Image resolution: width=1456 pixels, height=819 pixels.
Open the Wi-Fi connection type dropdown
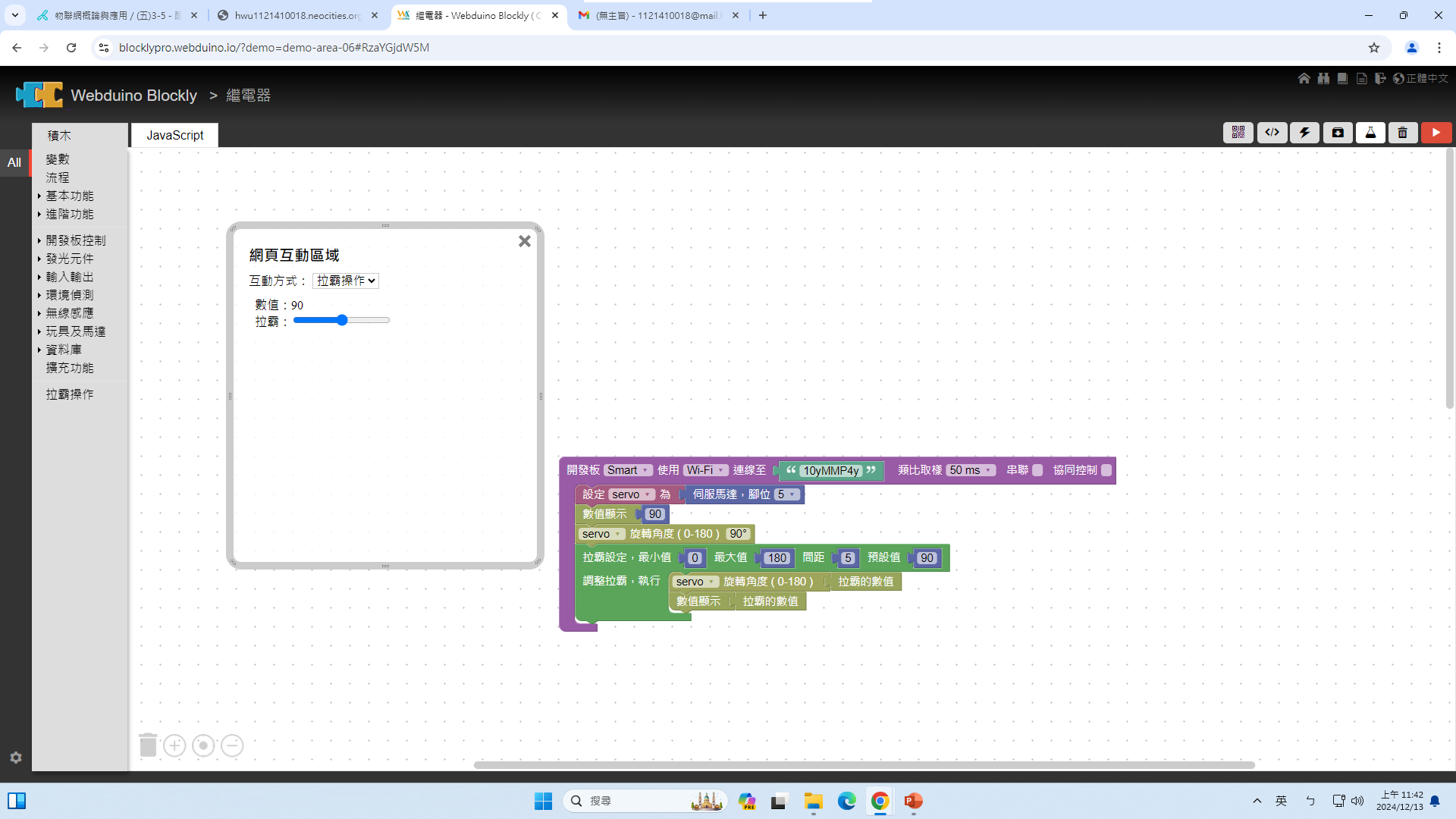tap(704, 470)
